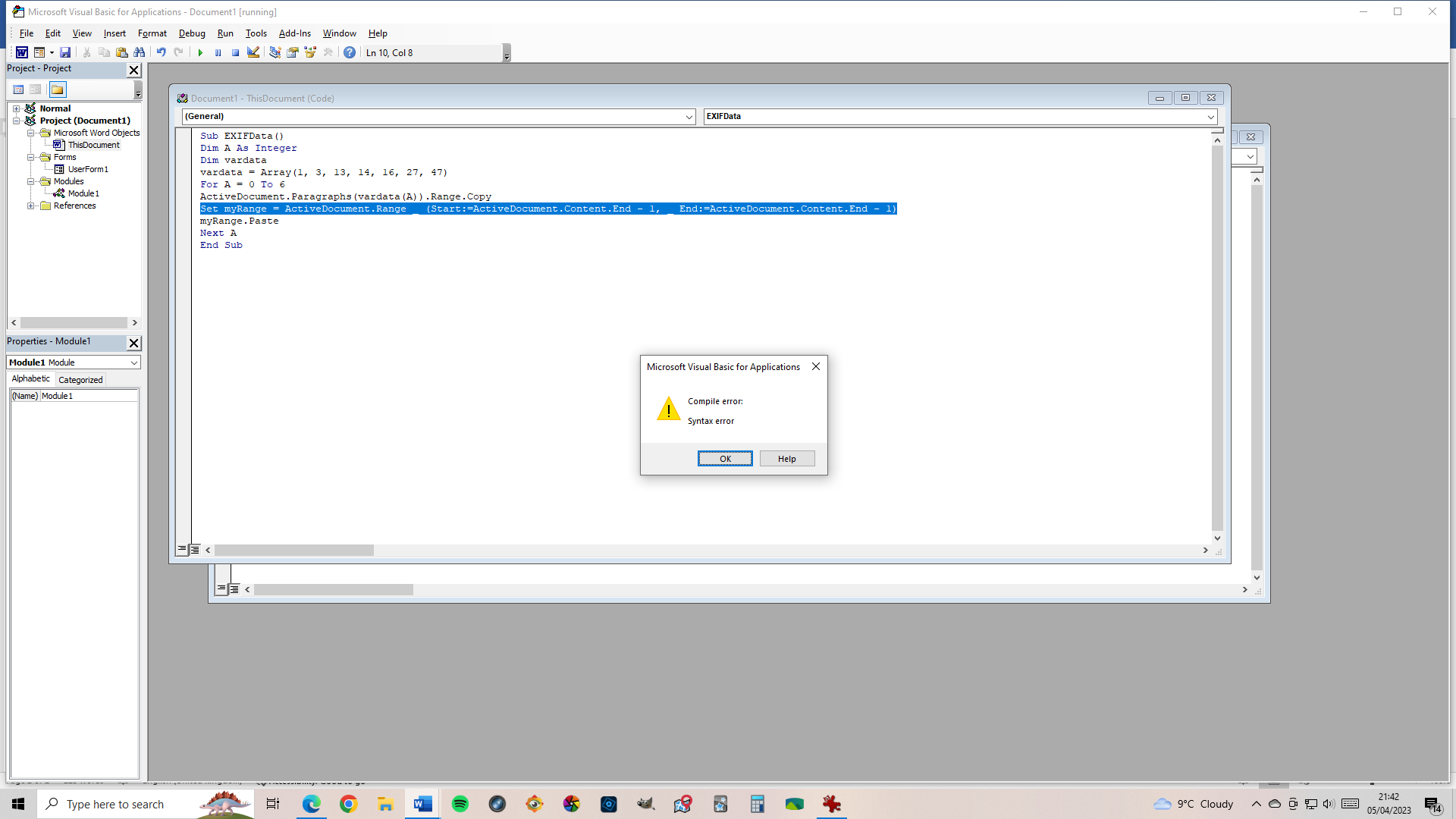This screenshot has width=1456, height=819.
Task: Click View Code icon in Project panel
Action: pyautogui.click(x=18, y=89)
